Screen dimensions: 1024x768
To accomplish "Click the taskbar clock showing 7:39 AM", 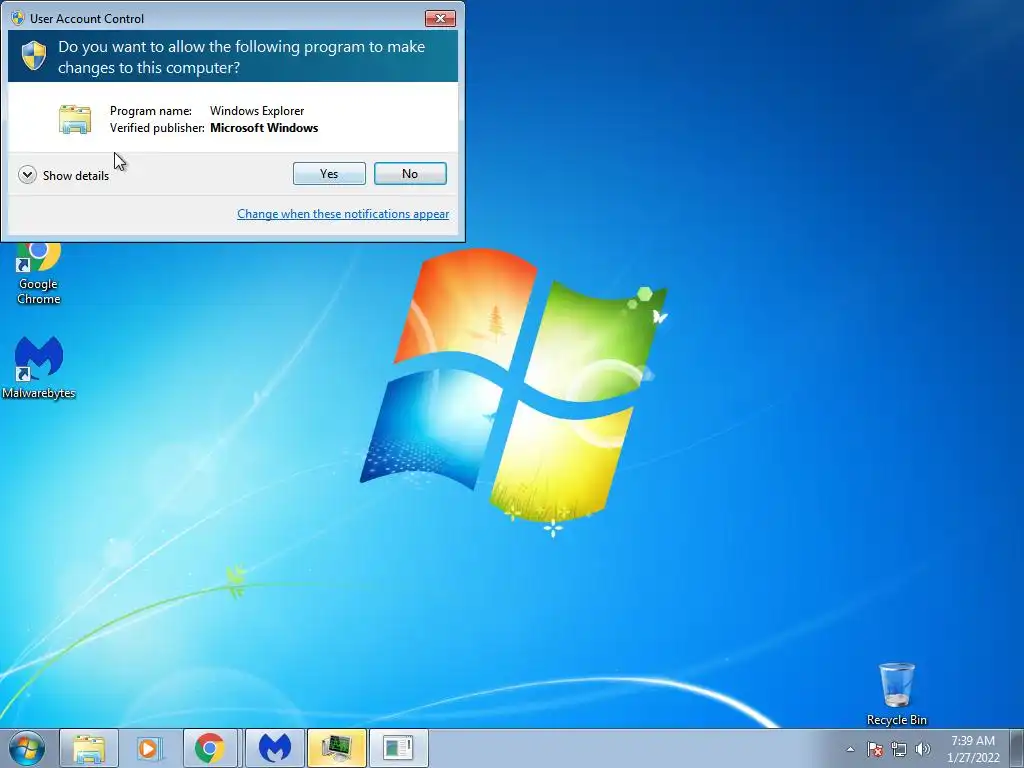I will (x=973, y=749).
